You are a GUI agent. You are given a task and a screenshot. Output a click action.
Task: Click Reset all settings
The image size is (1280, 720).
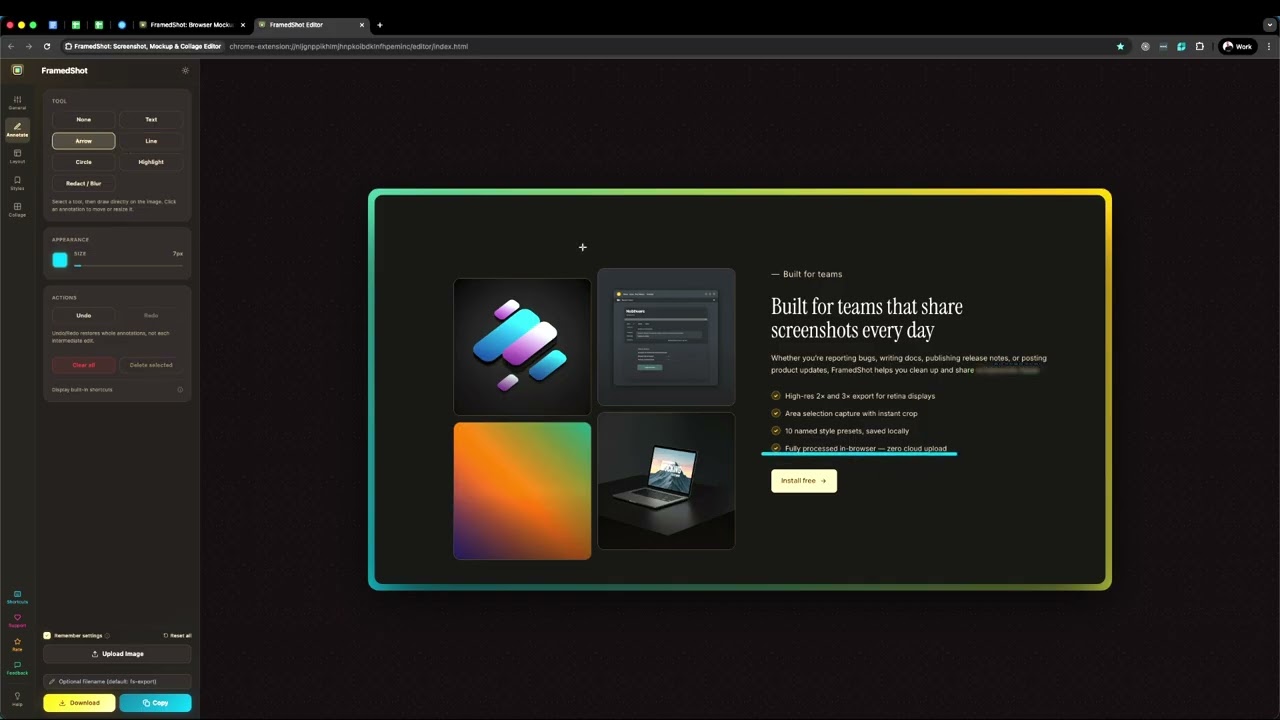177,636
